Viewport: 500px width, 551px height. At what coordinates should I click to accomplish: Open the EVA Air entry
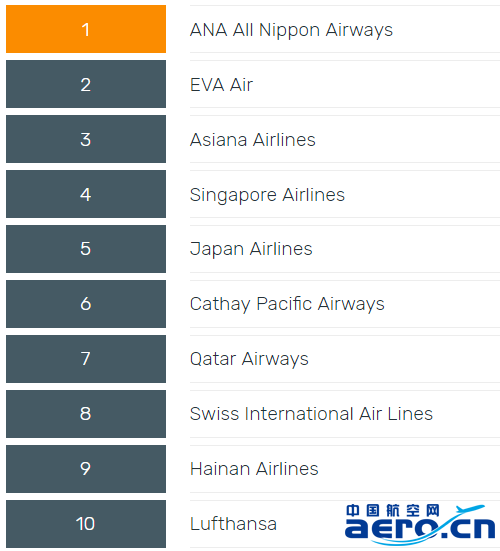(221, 85)
